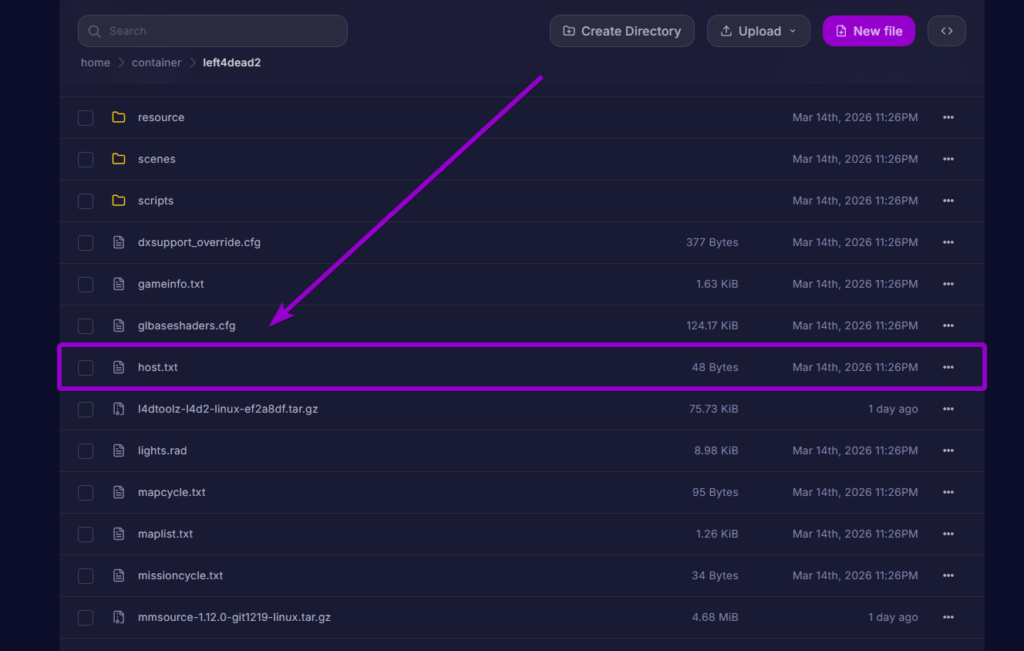1024x651 pixels.
Task: Click the folder icon beside scripts
Action: 118,200
